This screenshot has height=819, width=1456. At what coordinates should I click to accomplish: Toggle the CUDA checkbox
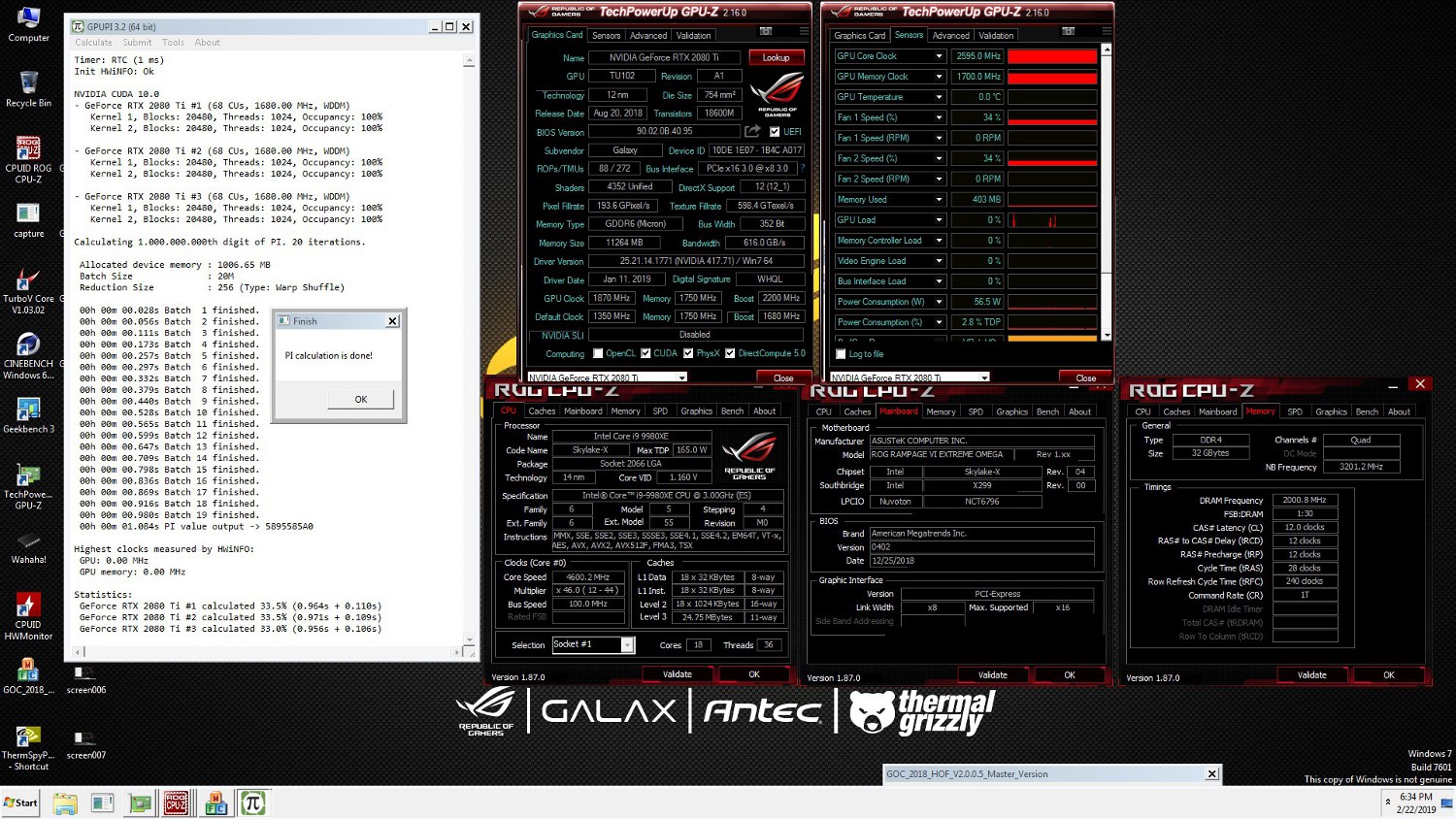[645, 353]
